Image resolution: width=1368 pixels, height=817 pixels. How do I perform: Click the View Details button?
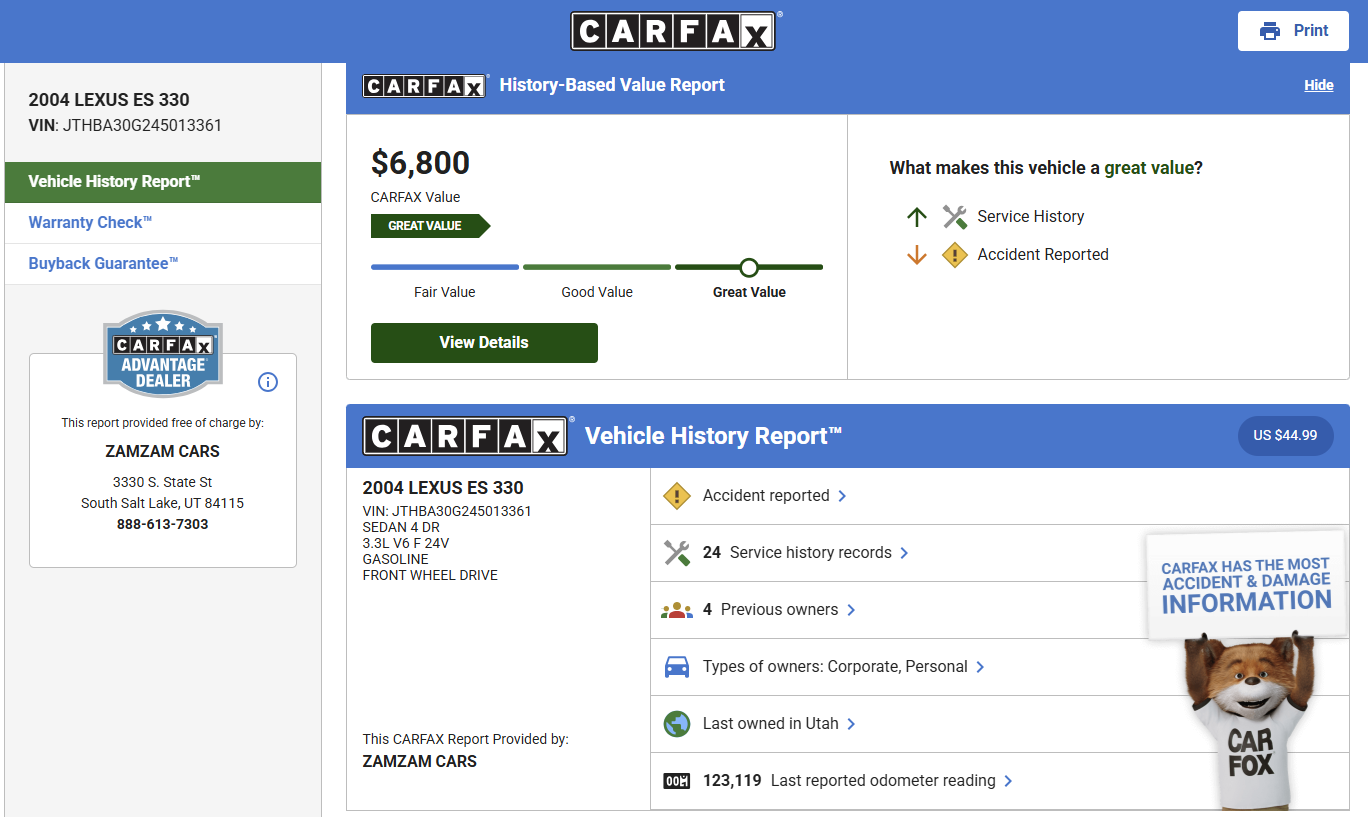coord(484,343)
